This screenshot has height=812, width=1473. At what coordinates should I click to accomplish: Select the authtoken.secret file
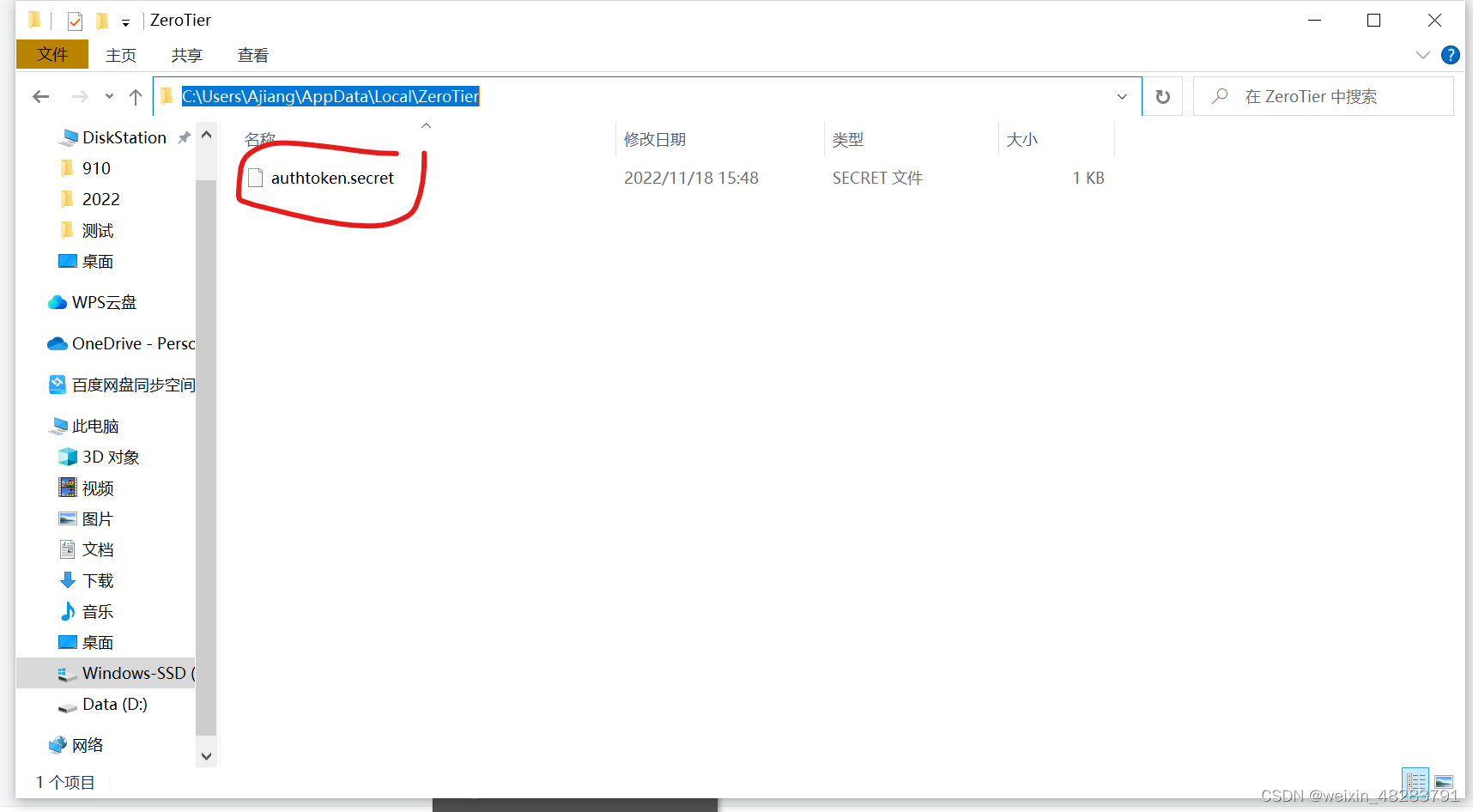point(332,178)
